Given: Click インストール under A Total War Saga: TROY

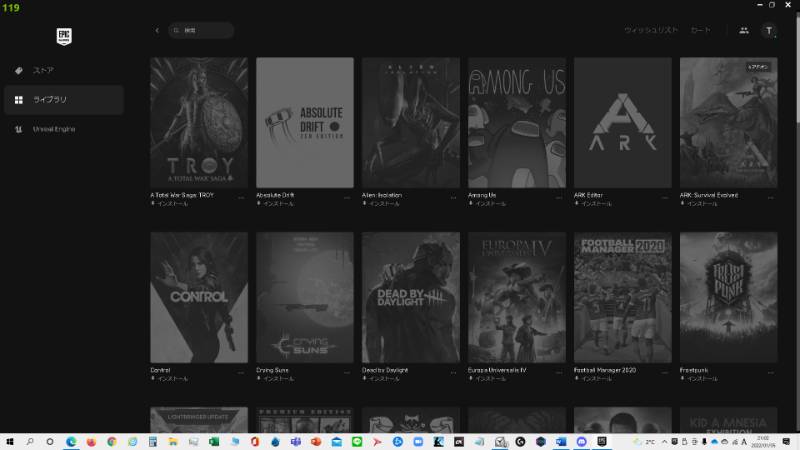Looking at the screenshot, I should click(169, 204).
